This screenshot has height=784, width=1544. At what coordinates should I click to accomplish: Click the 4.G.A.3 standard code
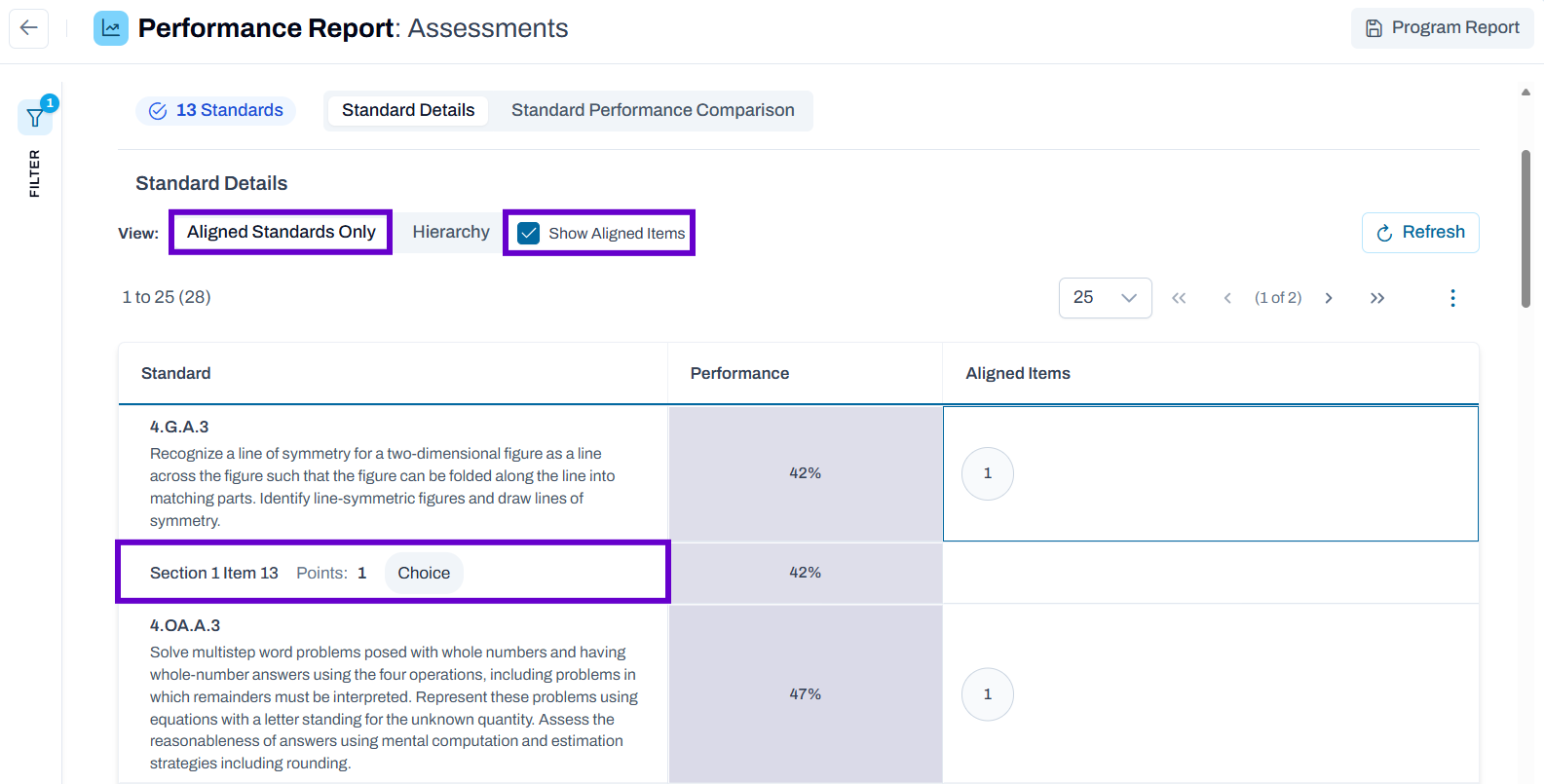click(x=179, y=427)
